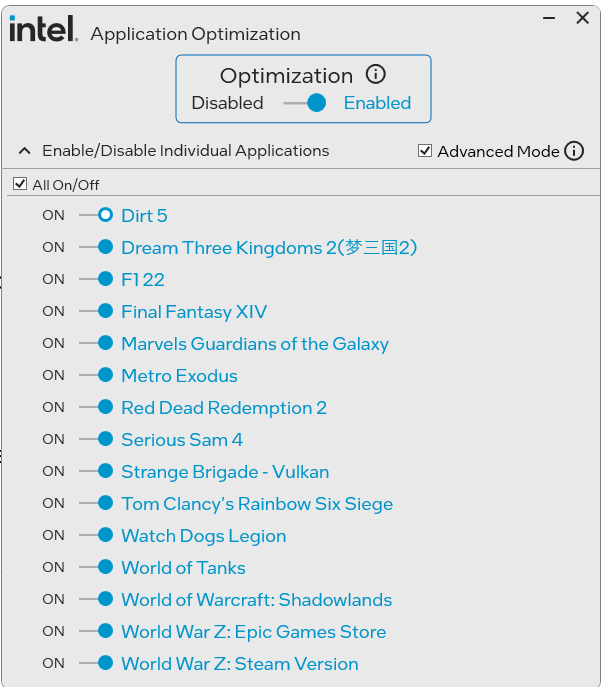Select Final Fantasy XIV application link
602x687 pixels.
(x=194, y=312)
